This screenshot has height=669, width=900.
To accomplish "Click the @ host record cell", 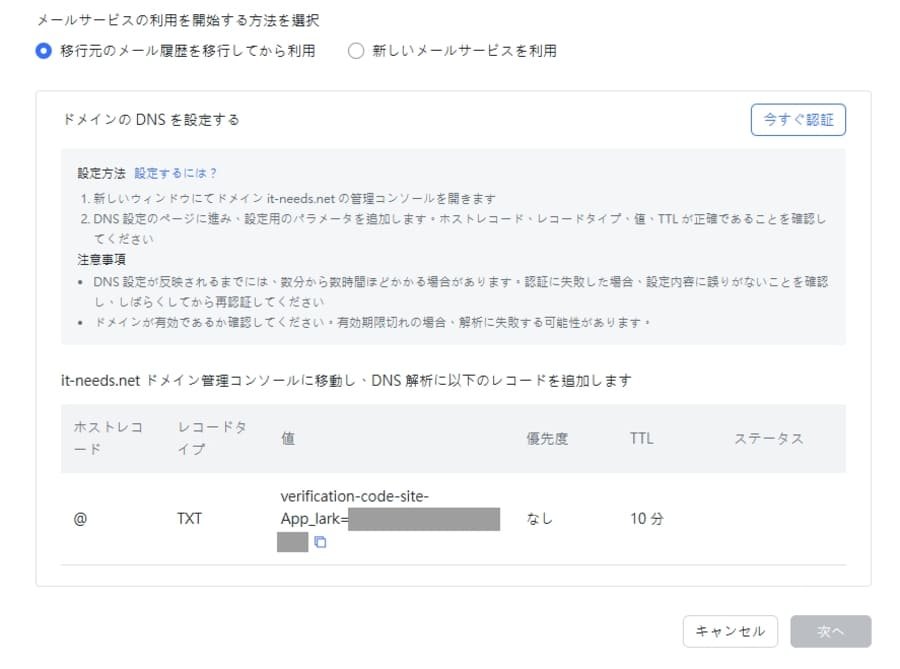I will [x=81, y=518].
